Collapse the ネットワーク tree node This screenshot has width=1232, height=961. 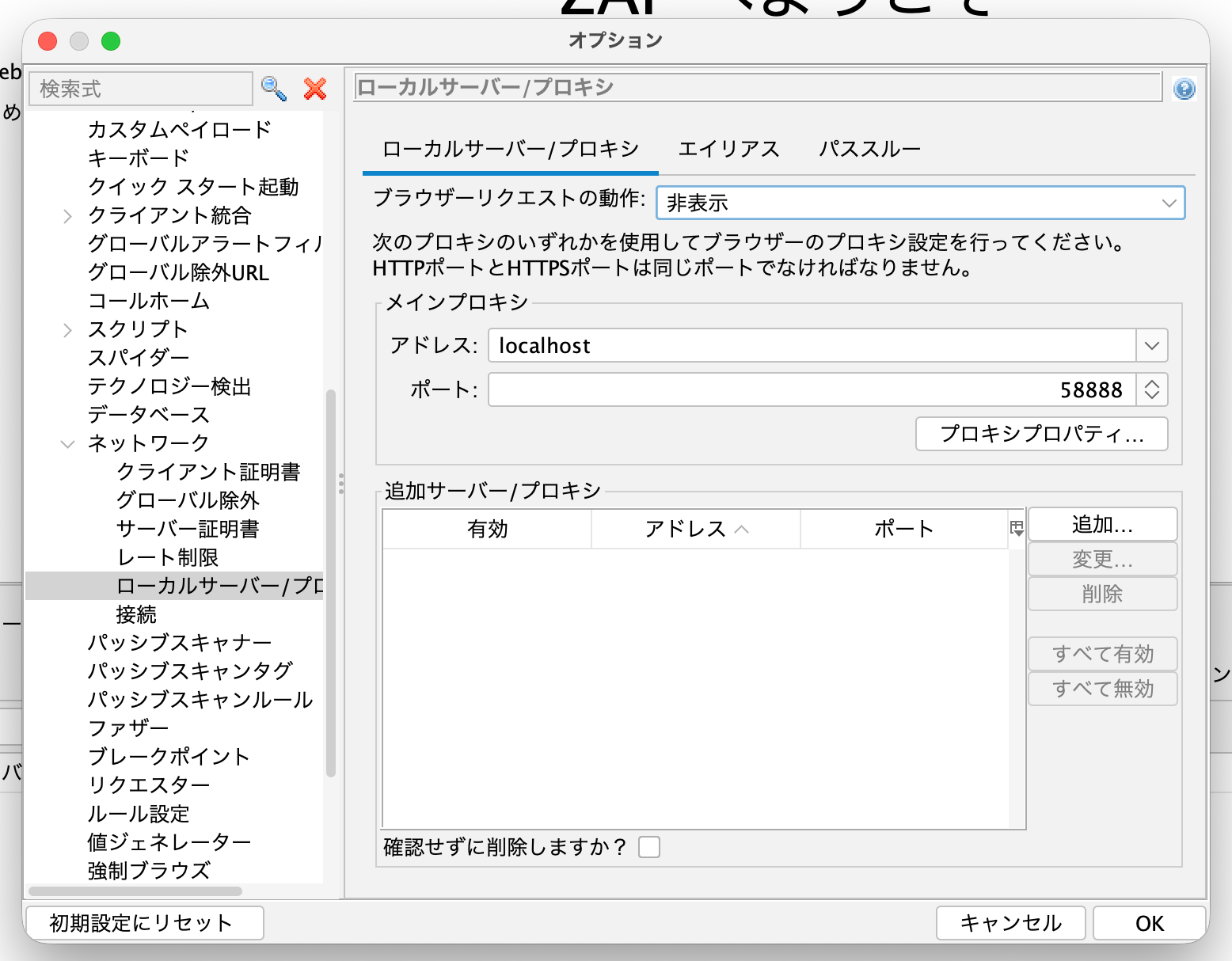click(68, 443)
